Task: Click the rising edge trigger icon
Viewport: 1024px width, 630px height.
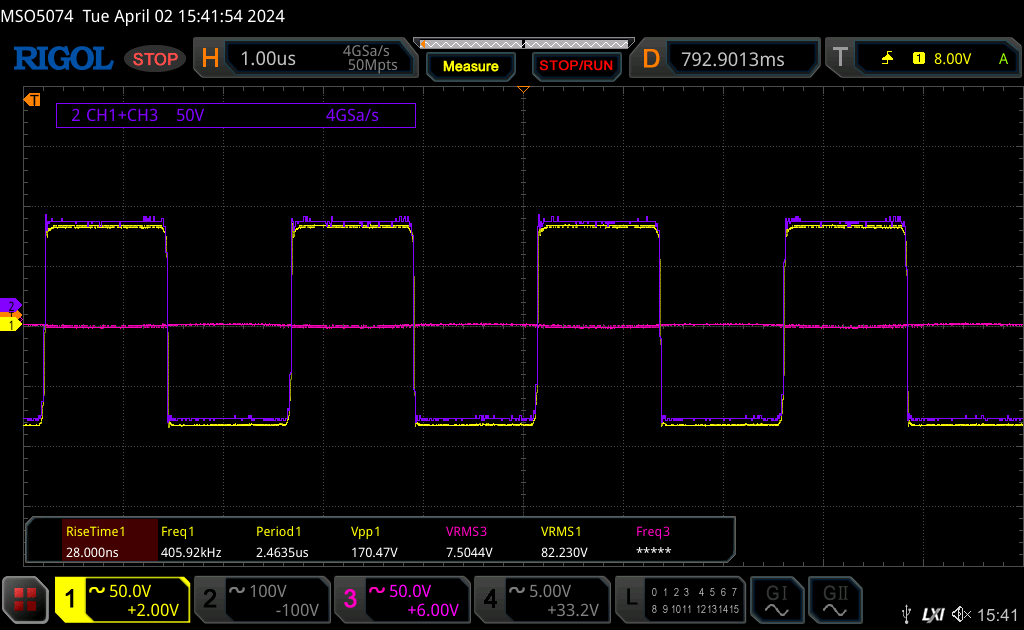Action: pyautogui.click(x=887, y=59)
